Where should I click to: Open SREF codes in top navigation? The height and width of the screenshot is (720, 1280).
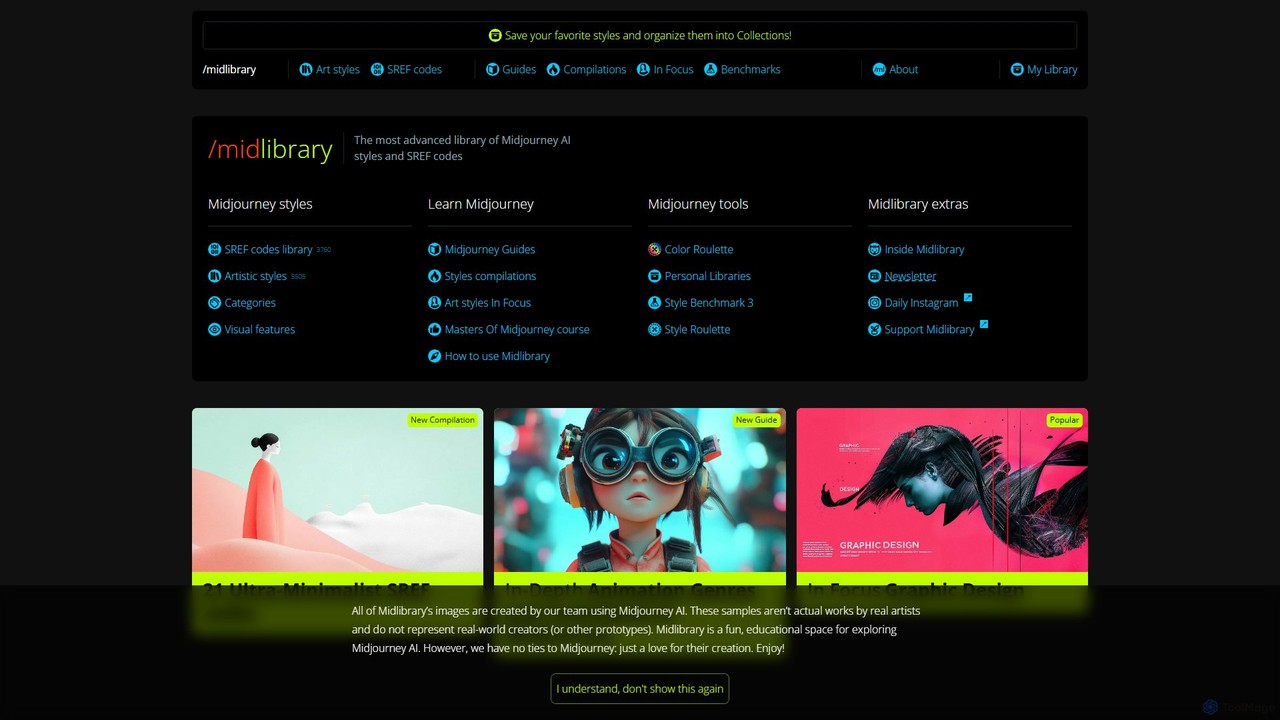pyautogui.click(x=414, y=69)
